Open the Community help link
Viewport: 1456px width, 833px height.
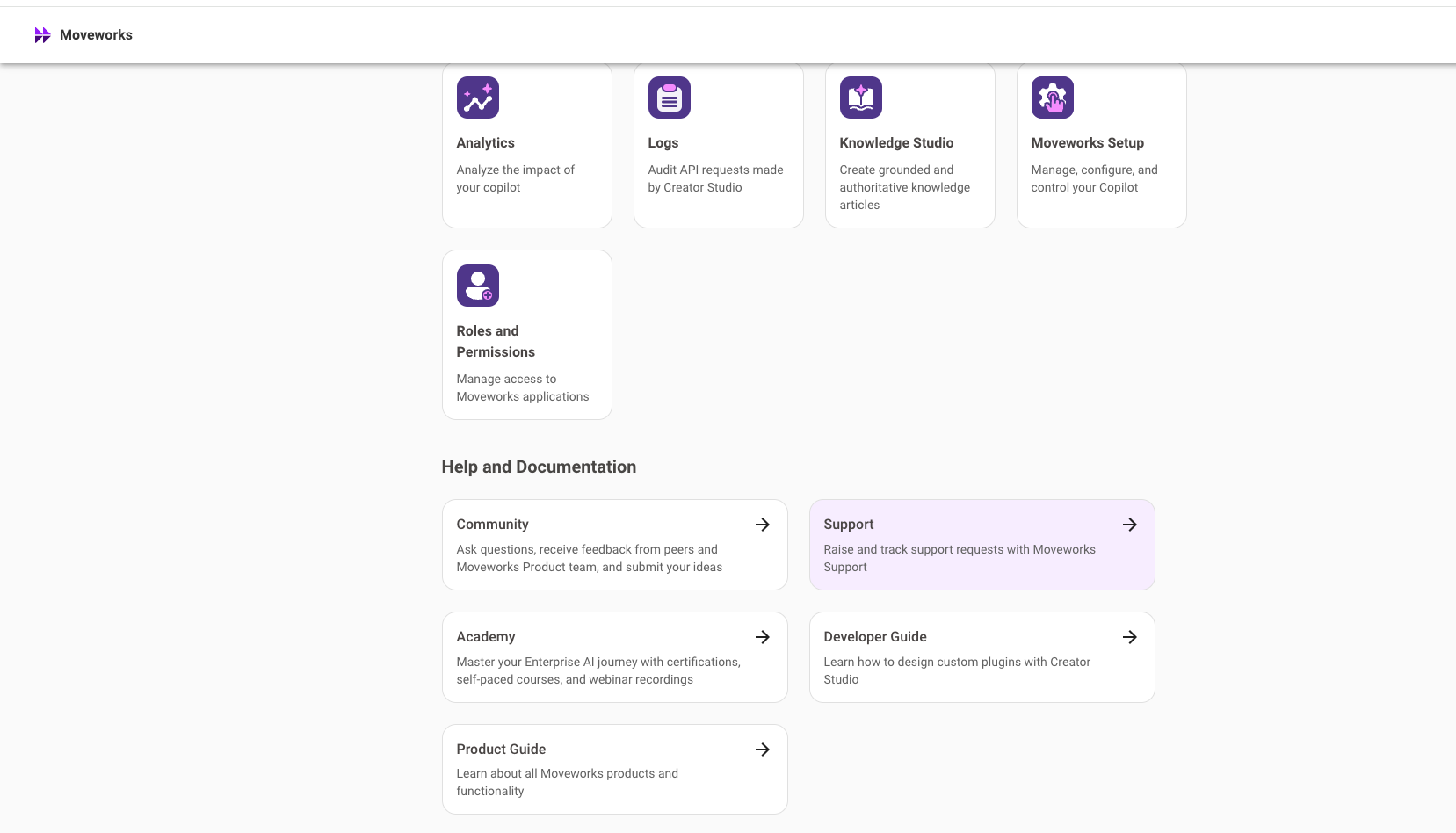(493, 525)
